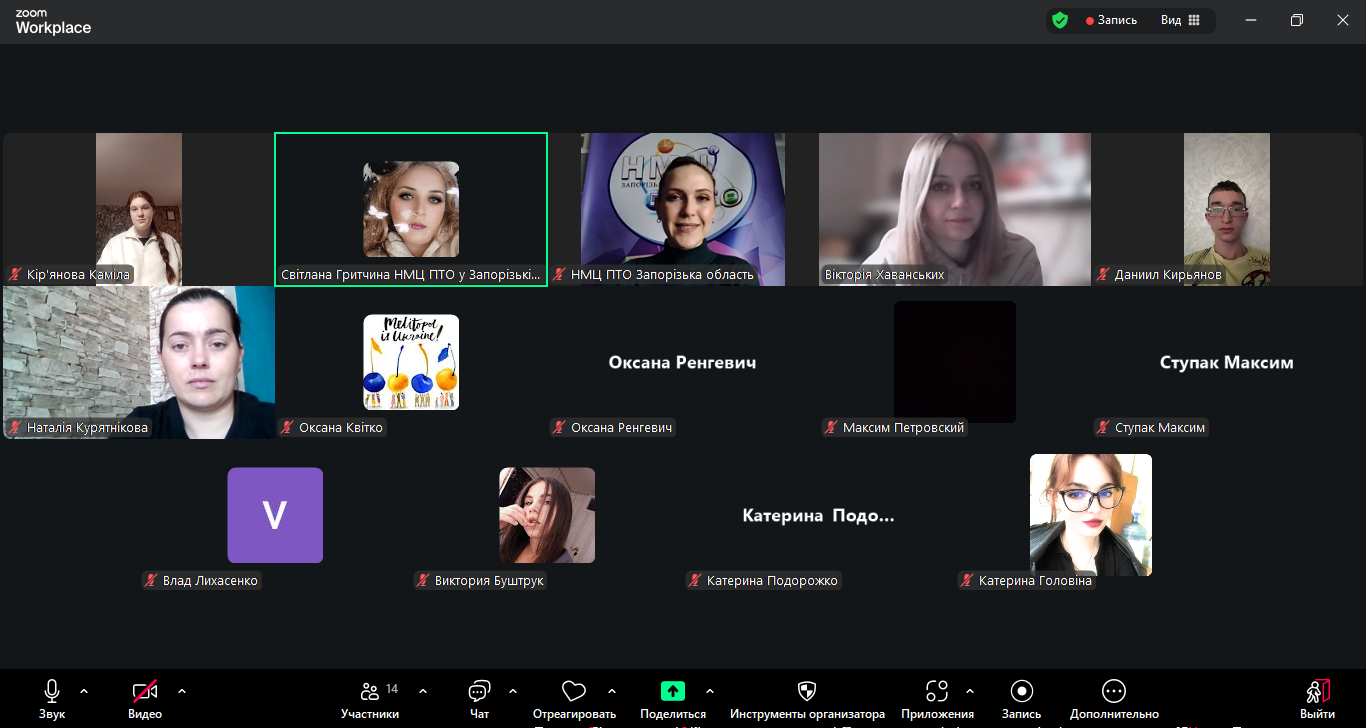Viewport: 1366px width, 728px height.
Task: Open the Participants panel icon
Action: tap(370, 691)
